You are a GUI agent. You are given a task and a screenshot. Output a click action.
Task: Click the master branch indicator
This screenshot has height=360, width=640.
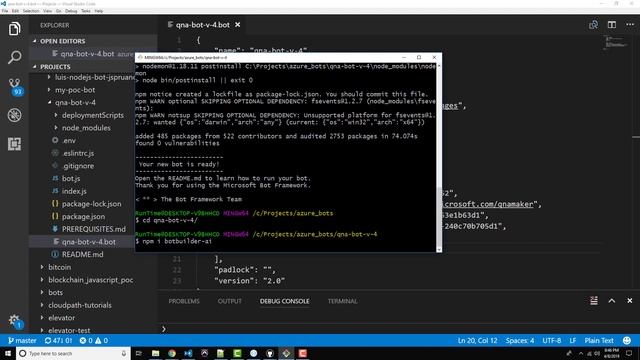click(22, 340)
